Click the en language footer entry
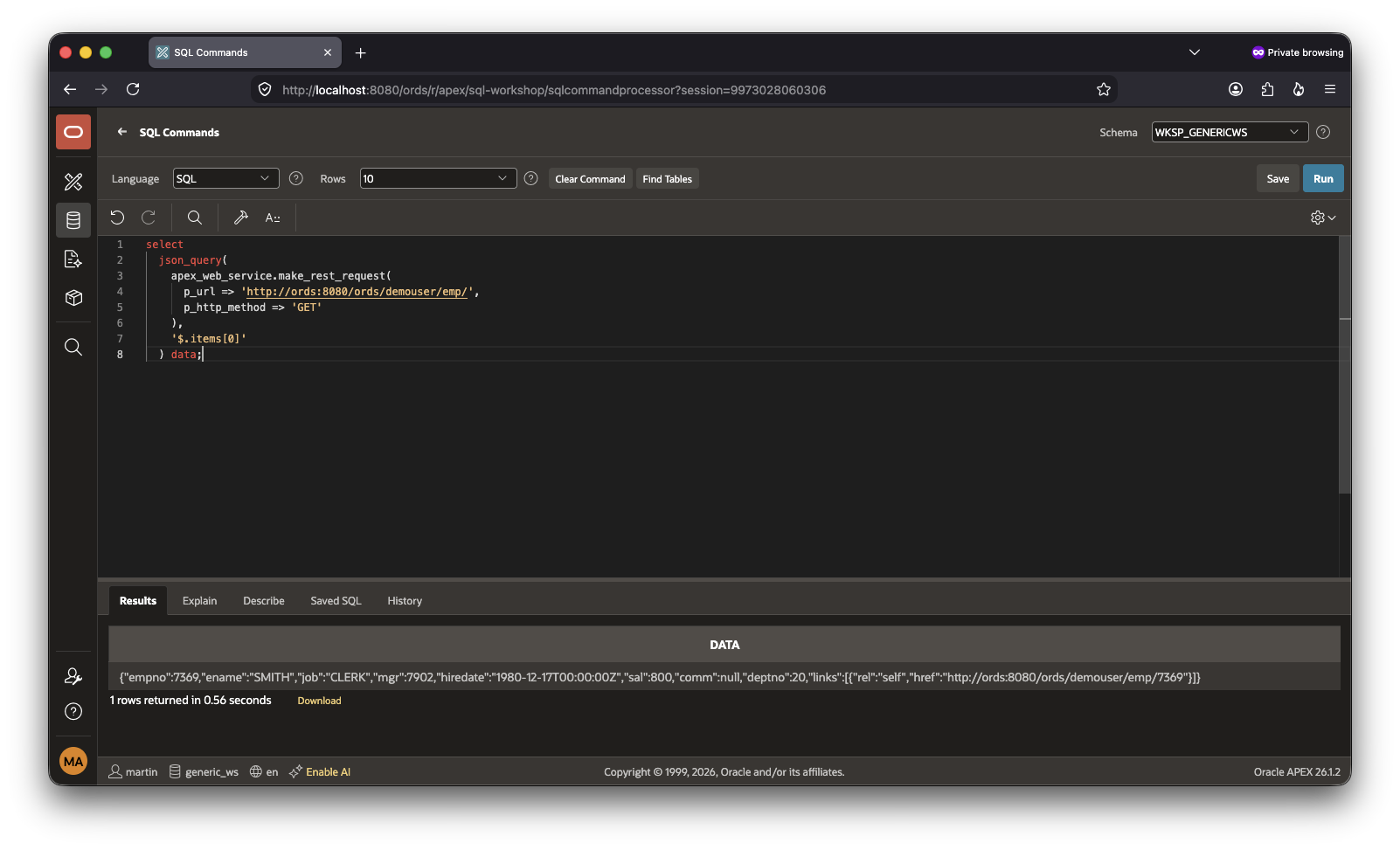The image size is (1400, 850). point(264,771)
